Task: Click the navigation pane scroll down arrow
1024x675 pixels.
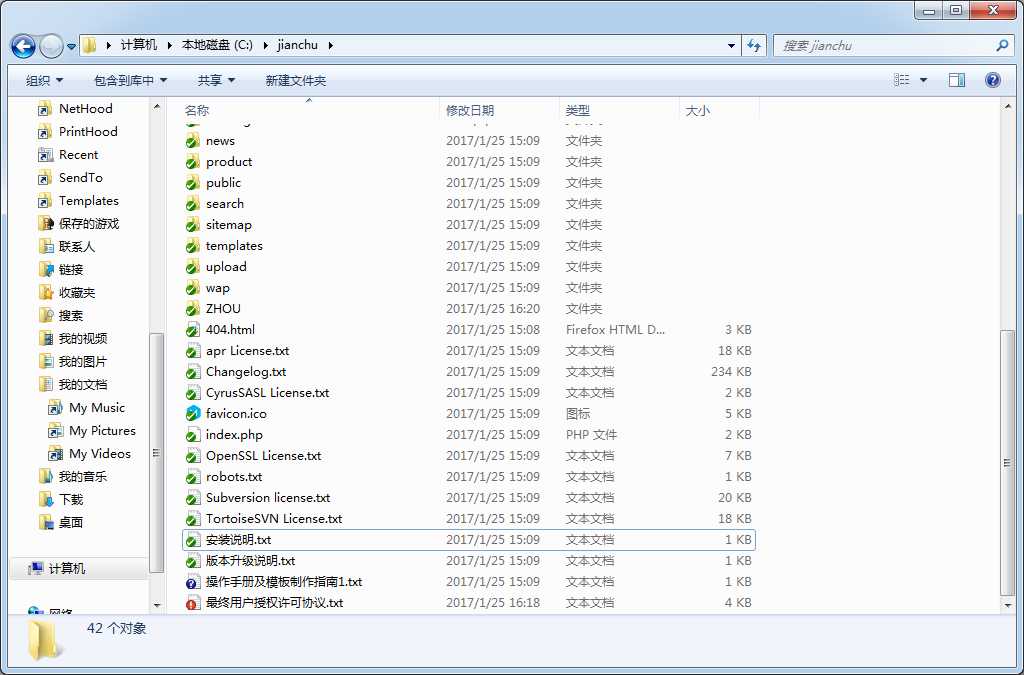Action: point(156,605)
